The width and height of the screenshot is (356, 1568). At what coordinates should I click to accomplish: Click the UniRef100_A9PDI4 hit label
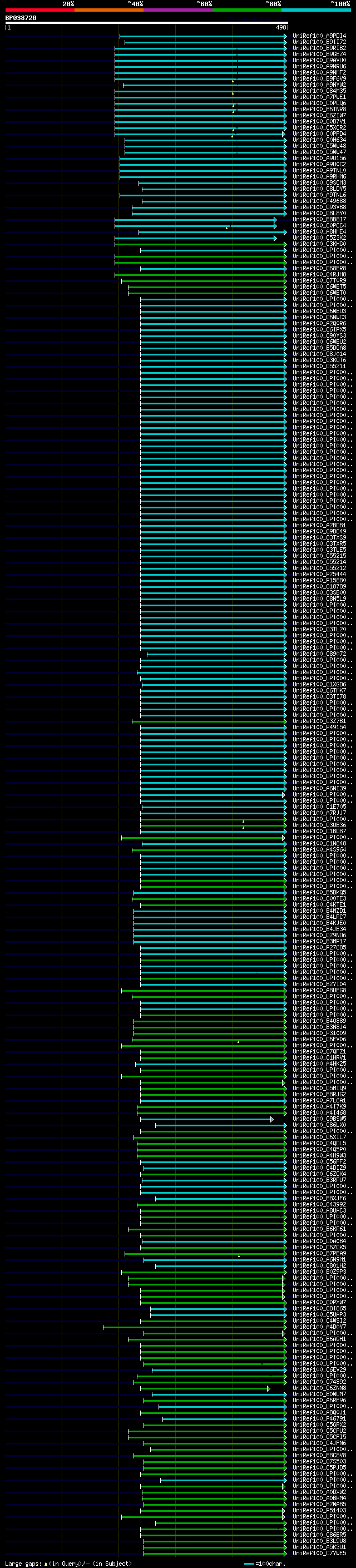click(319, 36)
